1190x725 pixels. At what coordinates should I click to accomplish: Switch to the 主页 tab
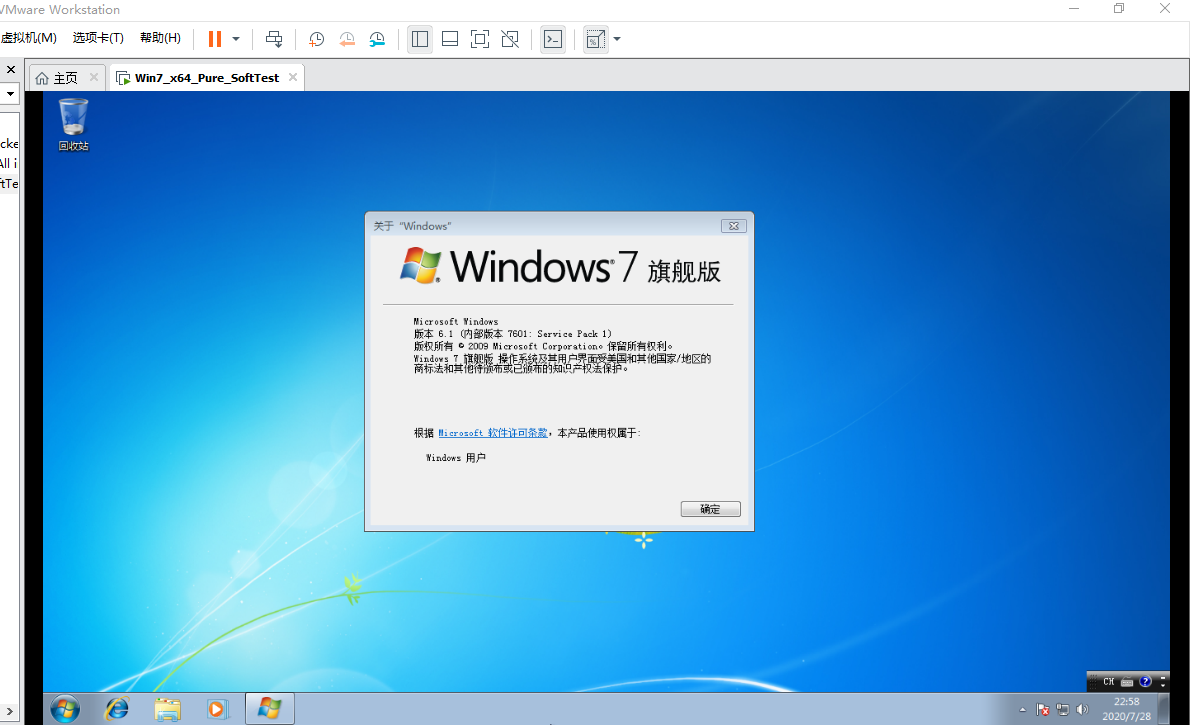(x=58, y=76)
